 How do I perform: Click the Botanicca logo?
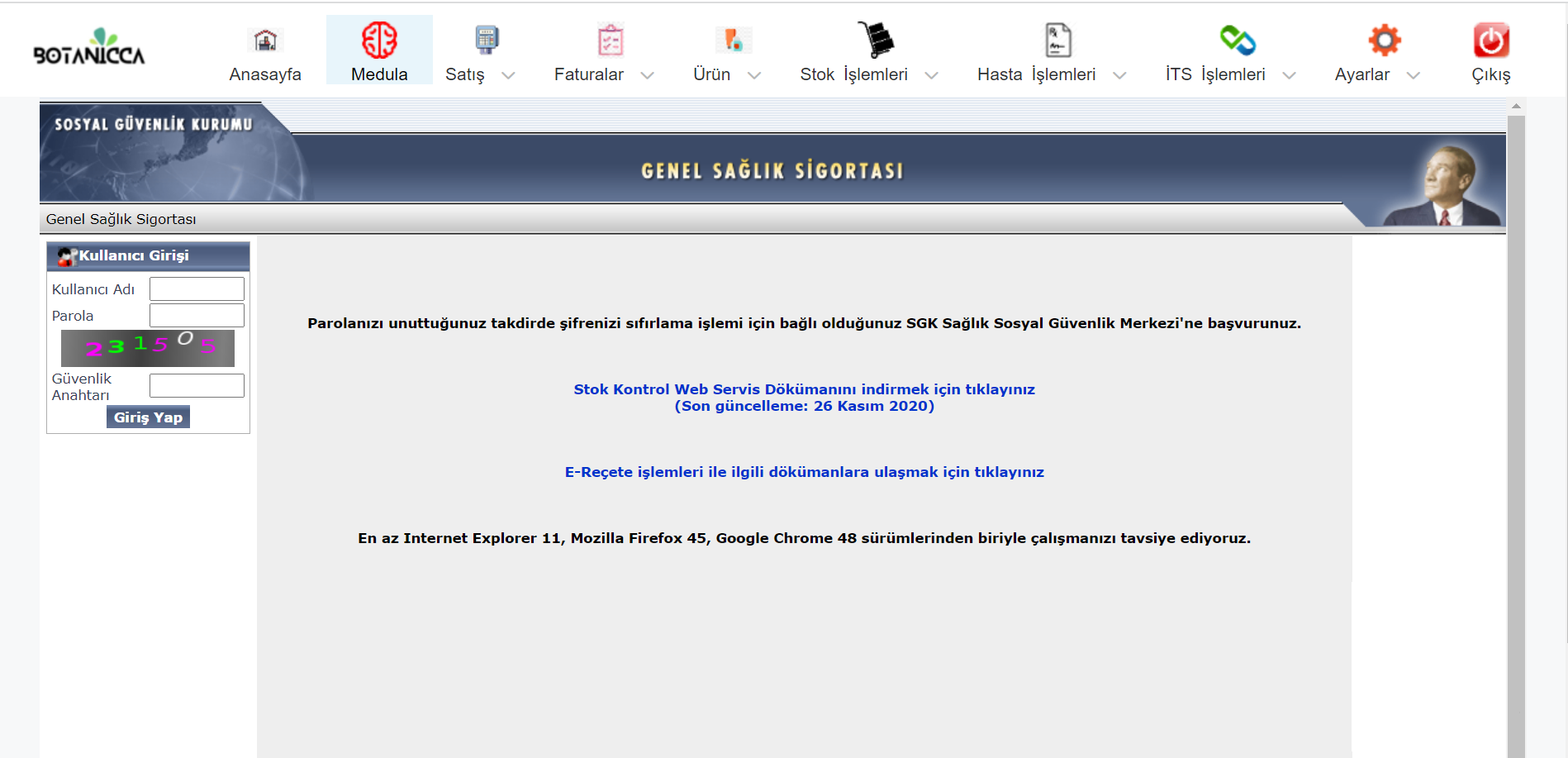(89, 47)
